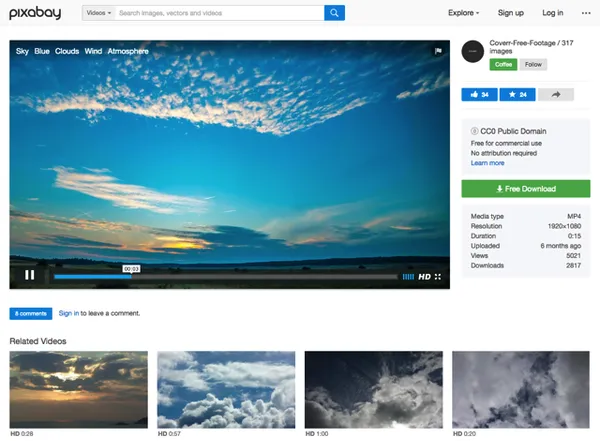The height and width of the screenshot is (441, 600).
Task: Toggle HD quality in player
Action: click(x=424, y=277)
